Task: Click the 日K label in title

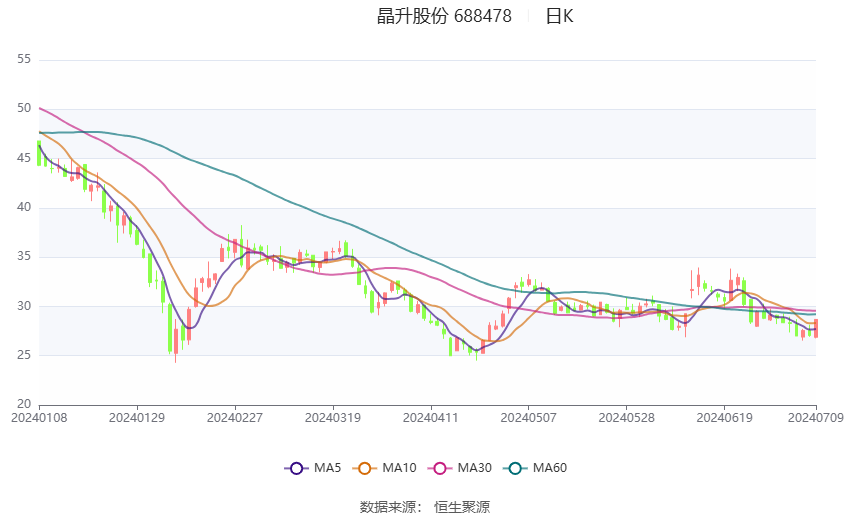Action: 559,16
